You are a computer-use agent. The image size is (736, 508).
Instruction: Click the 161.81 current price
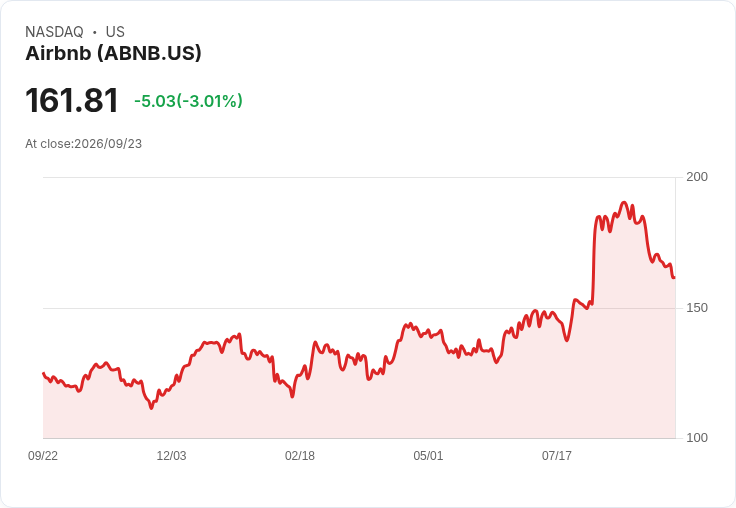click(x=72, y=100)
